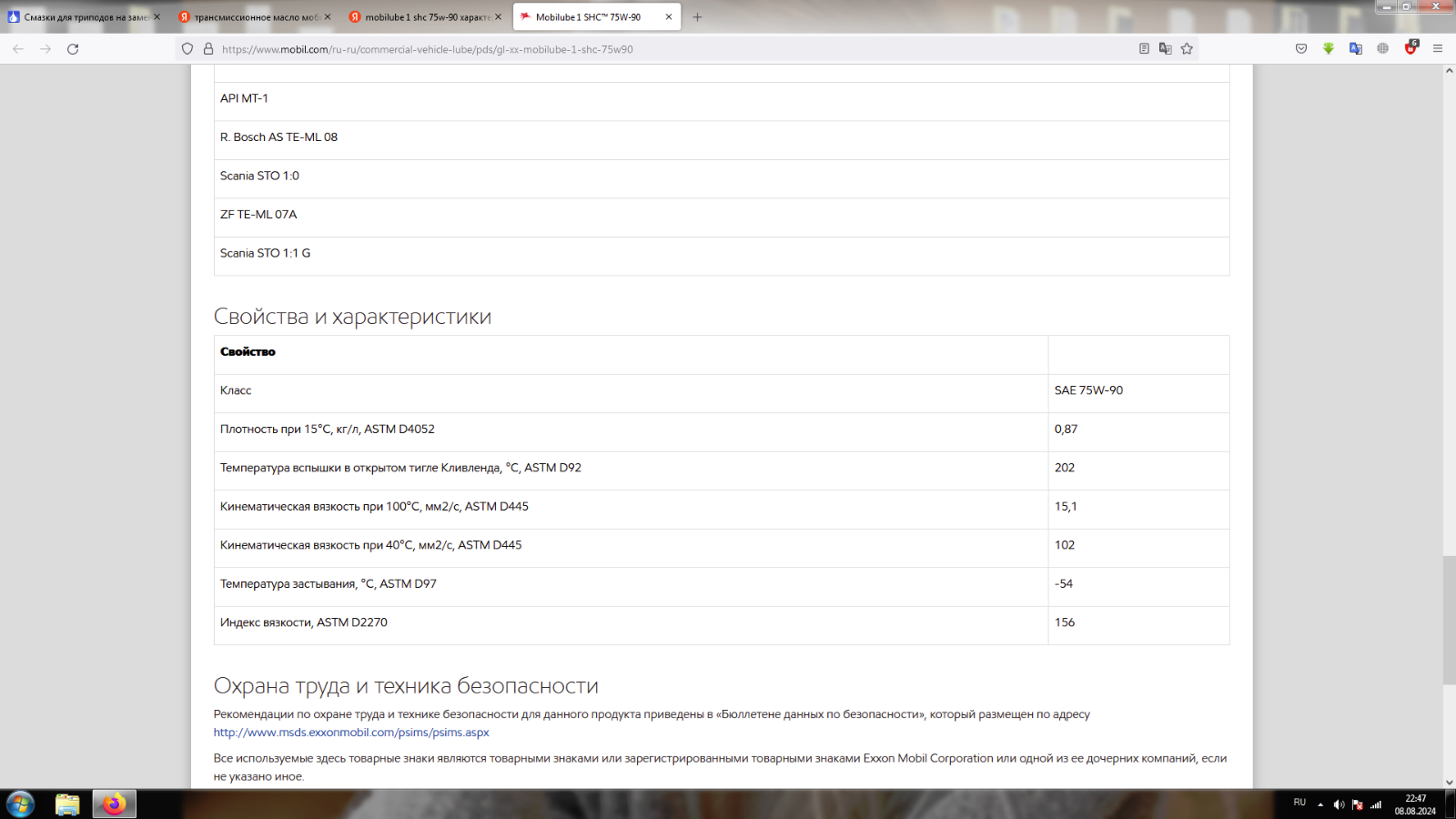Switch to 'Смазки для триподов' tab
The image size is (1456, 819).
[x=86, y=17]
